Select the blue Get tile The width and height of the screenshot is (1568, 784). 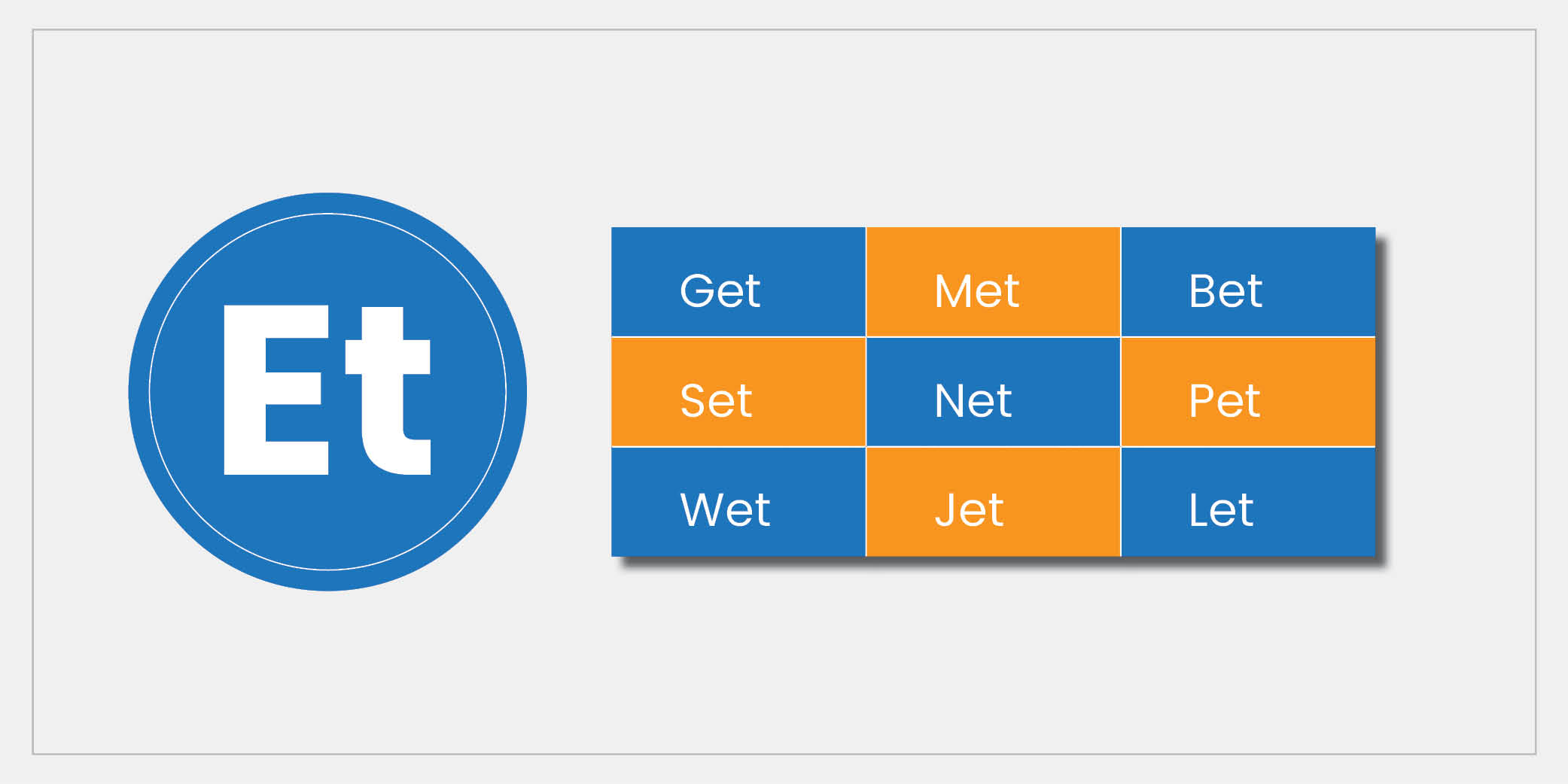tap(738, 281)
